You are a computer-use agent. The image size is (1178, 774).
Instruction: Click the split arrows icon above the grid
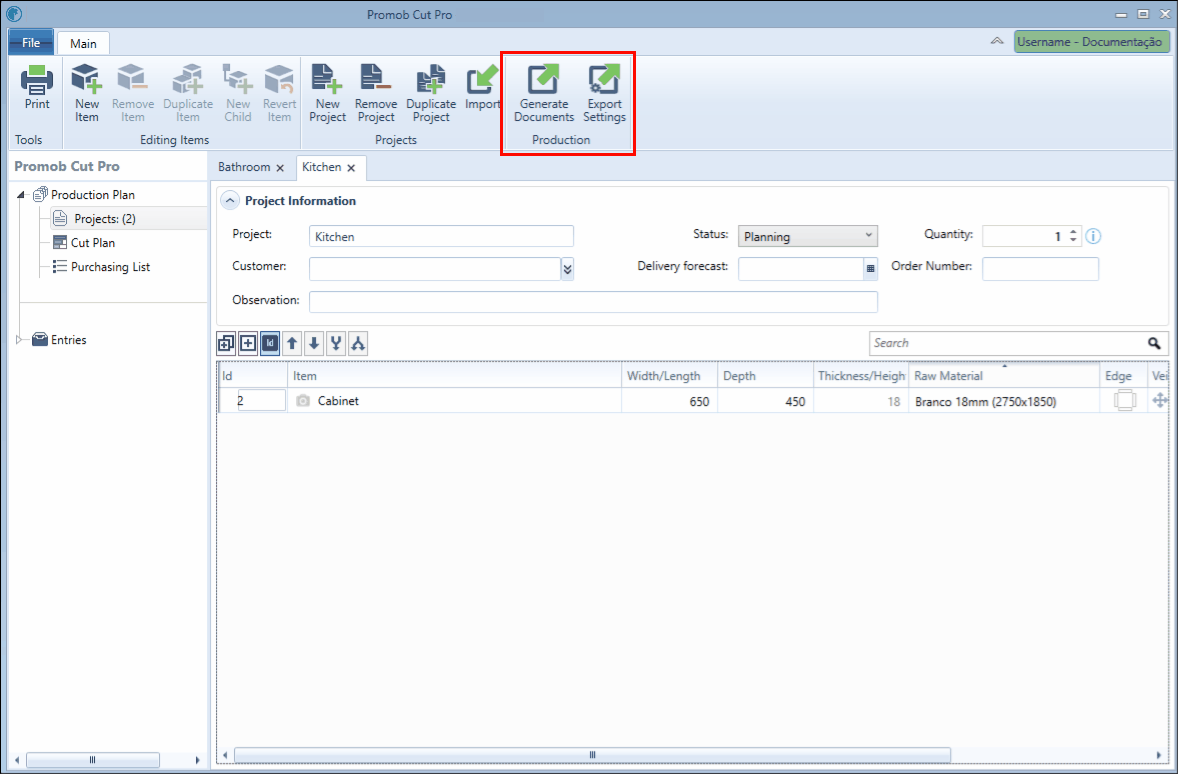(x=358, y=343)
